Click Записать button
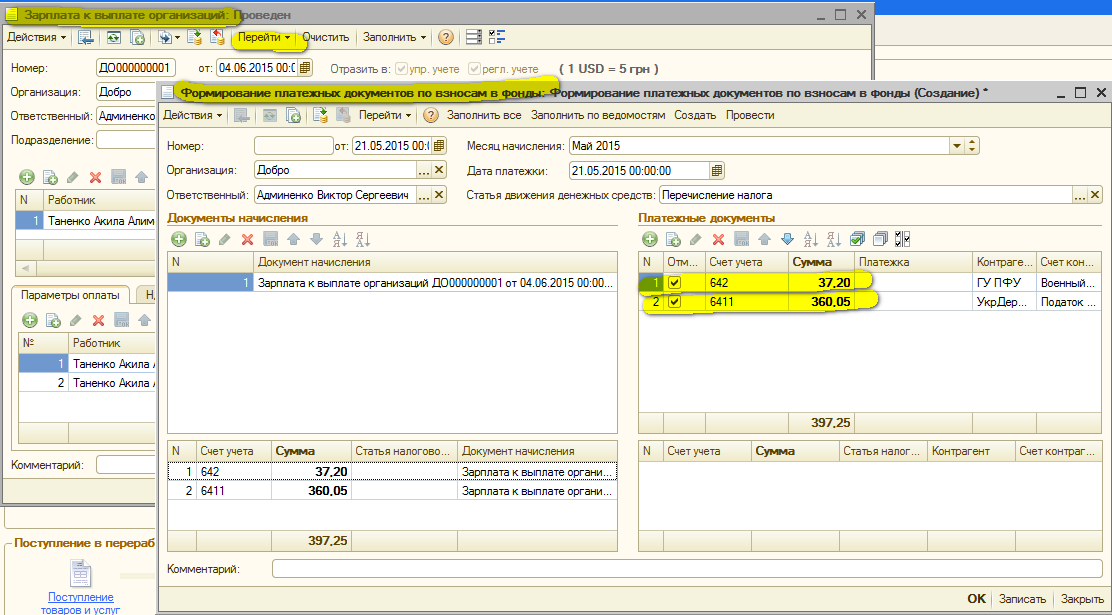 [1022, 599]
